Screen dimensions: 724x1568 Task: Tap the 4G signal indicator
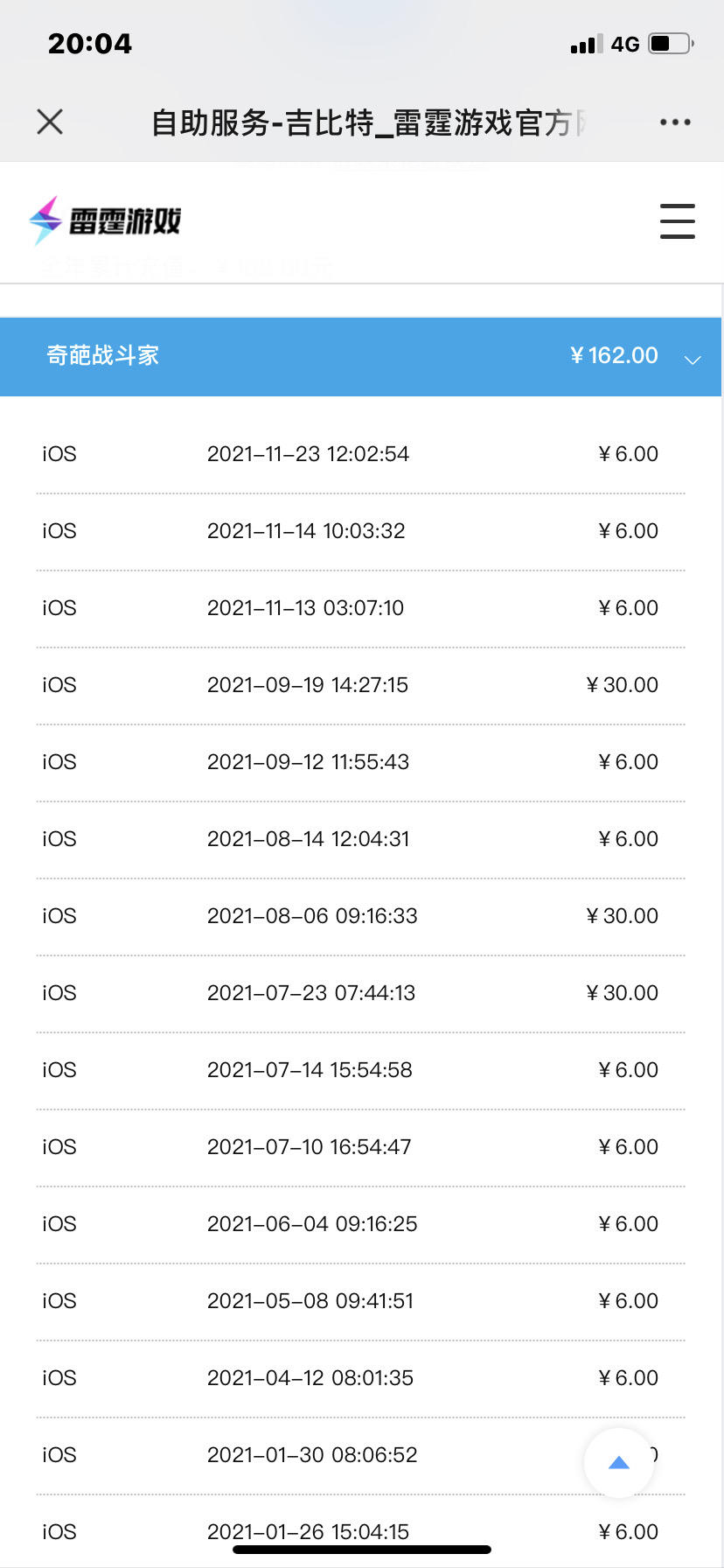(625, 44)
